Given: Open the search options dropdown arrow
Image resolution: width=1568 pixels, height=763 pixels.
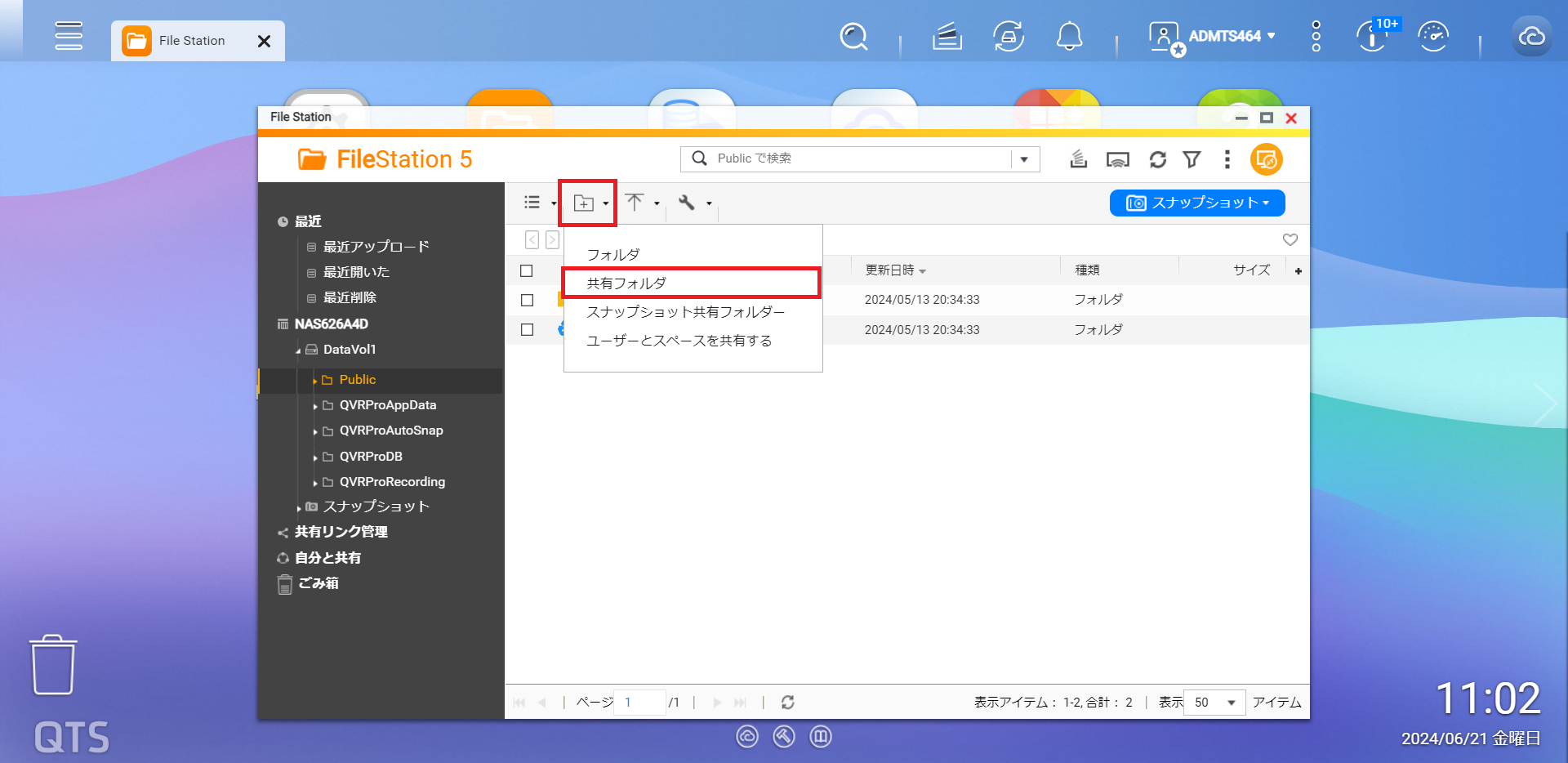Looking at the screenshot, I should click(x=1024, y=159).
